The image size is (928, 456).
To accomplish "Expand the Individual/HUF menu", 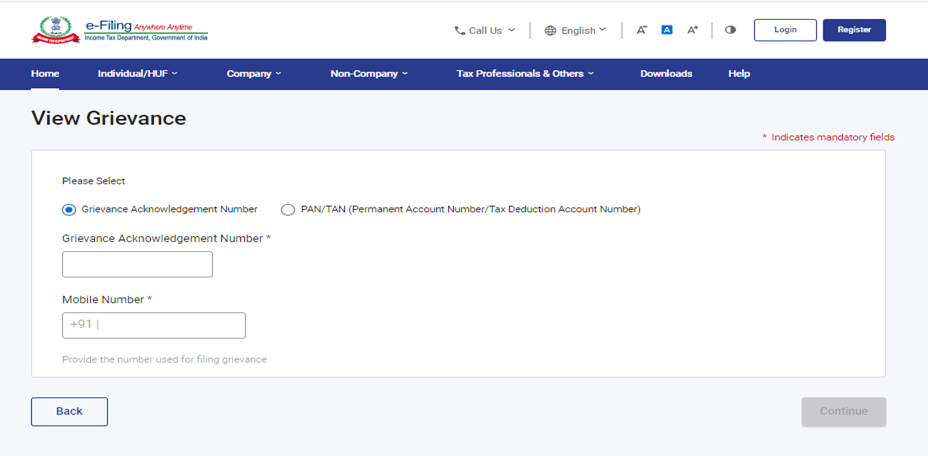I will [x=138, y=74].
